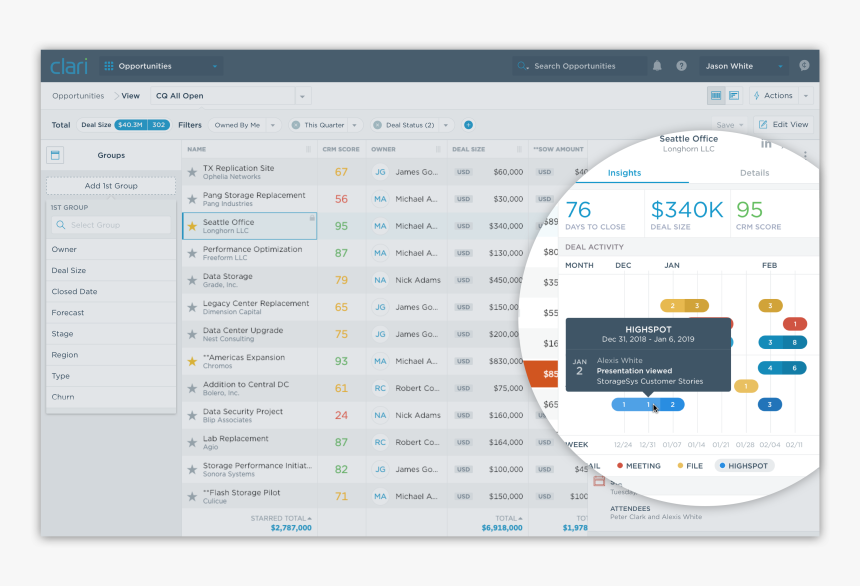The image size is (860, 586).
Task: Click red meeting marker in February
Action: (795, 324)
